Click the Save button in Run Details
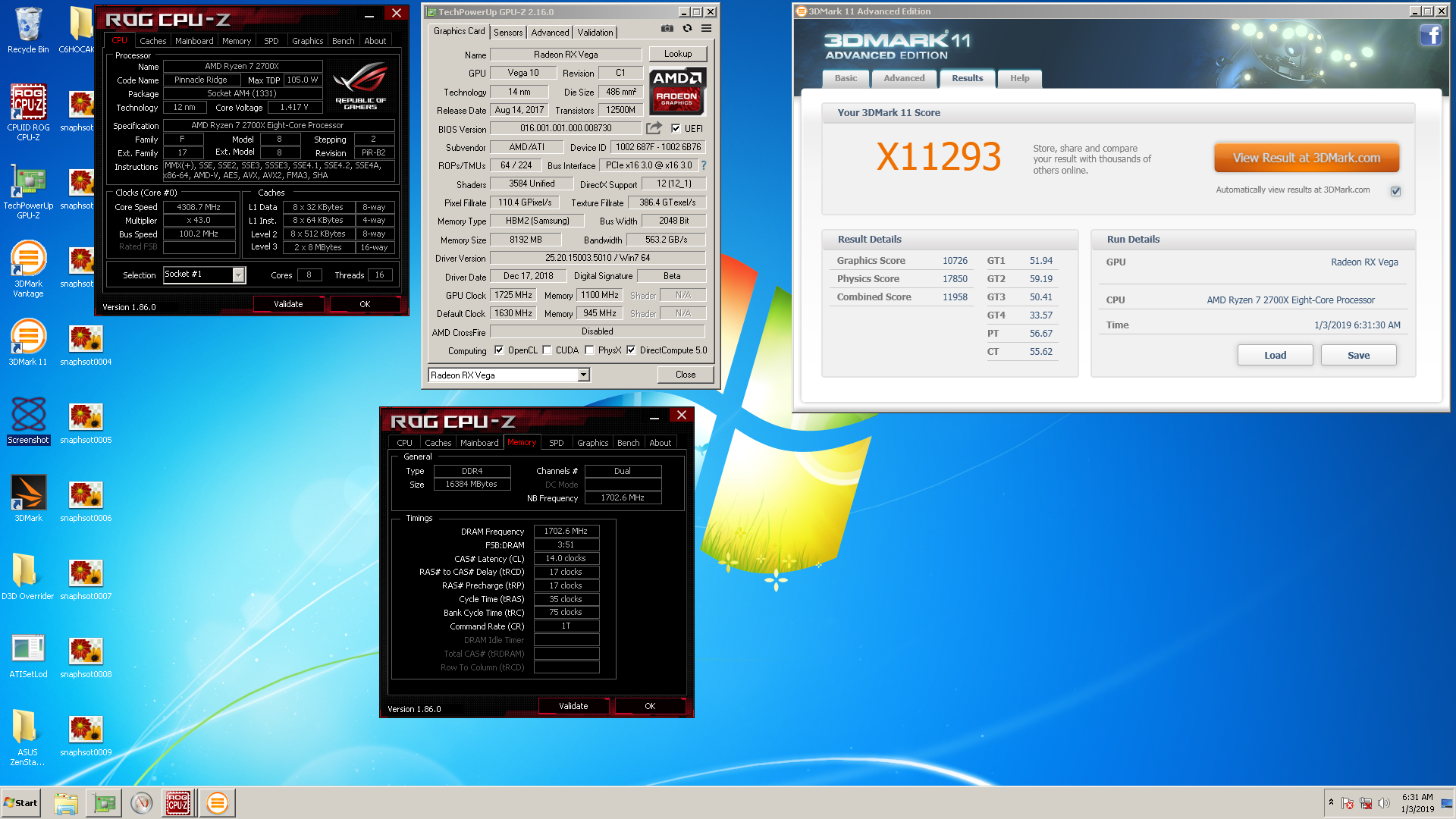 click(1358, 355)
